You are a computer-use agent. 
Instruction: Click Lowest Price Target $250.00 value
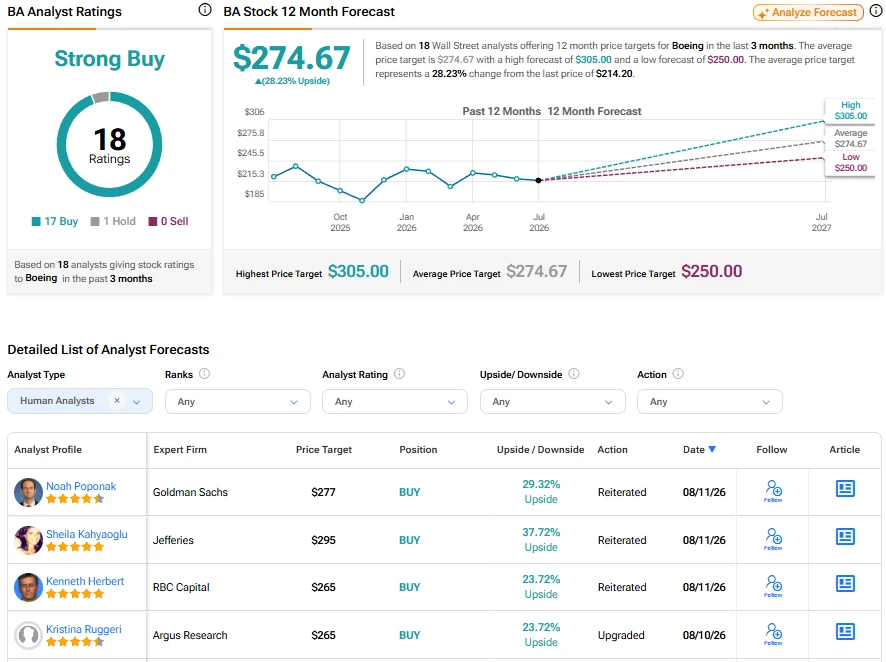[x=711, y=272]
